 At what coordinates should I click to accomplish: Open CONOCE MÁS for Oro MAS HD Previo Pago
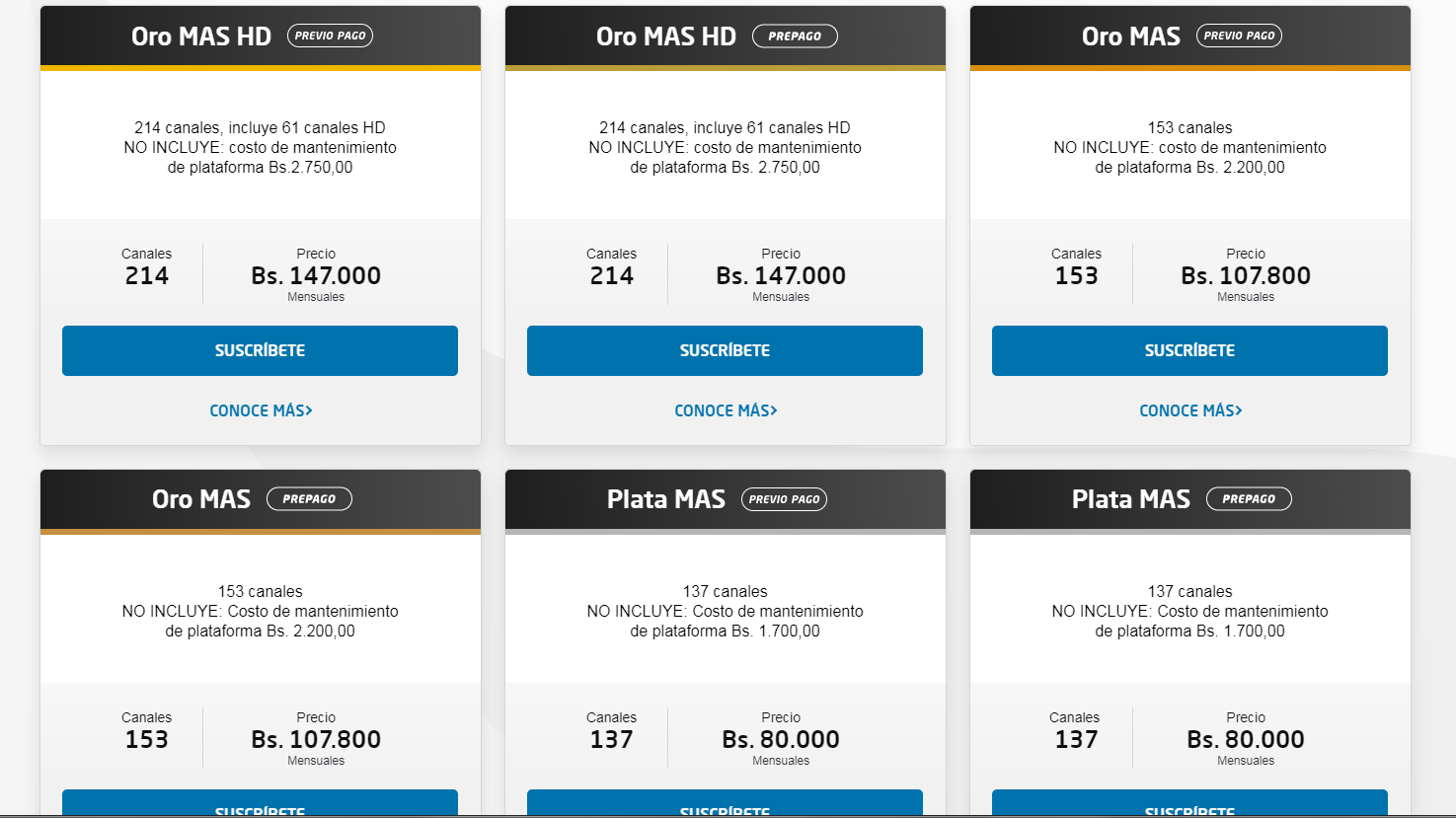click(261, 410)
